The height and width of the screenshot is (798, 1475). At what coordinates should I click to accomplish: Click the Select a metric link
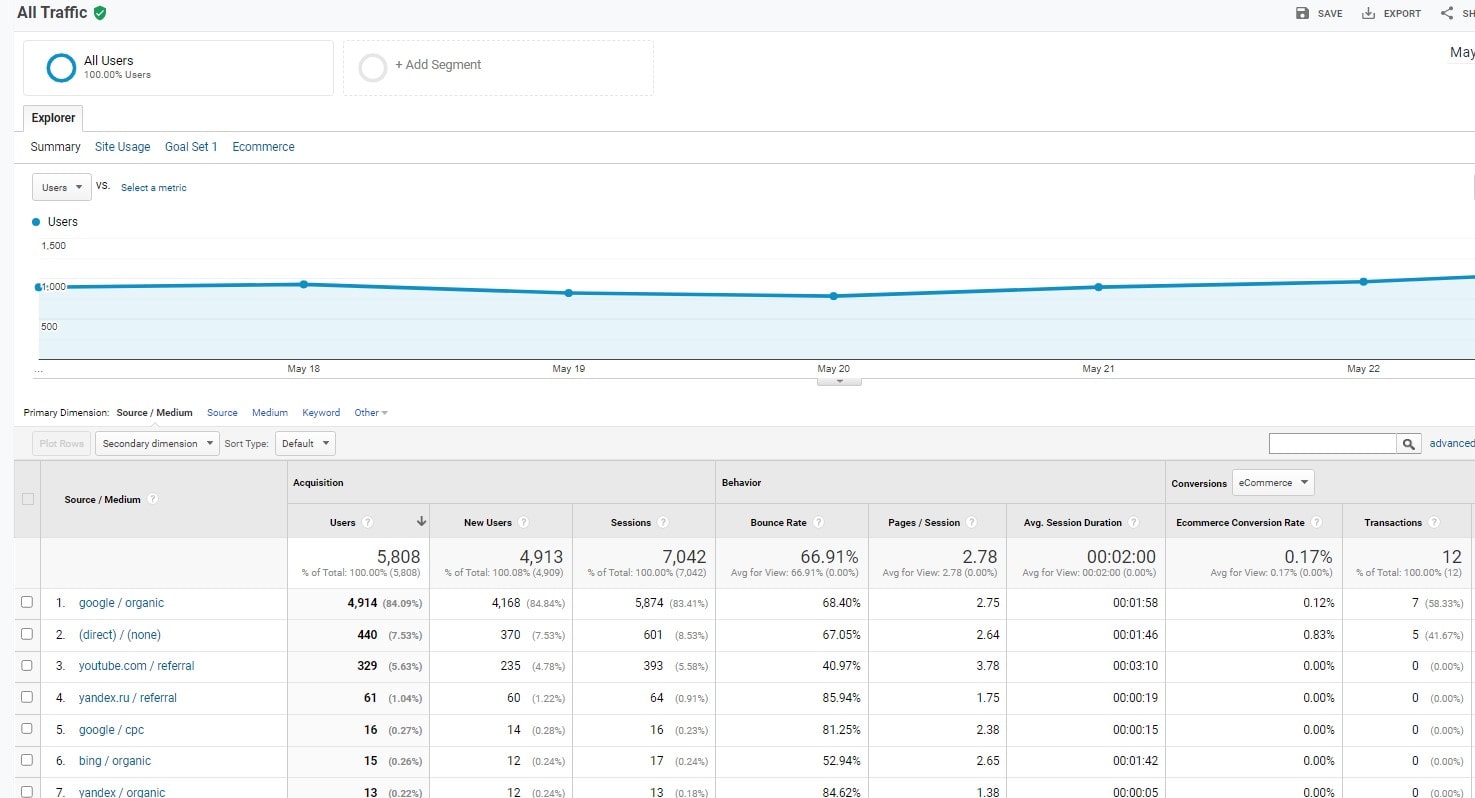coord(153,187)
